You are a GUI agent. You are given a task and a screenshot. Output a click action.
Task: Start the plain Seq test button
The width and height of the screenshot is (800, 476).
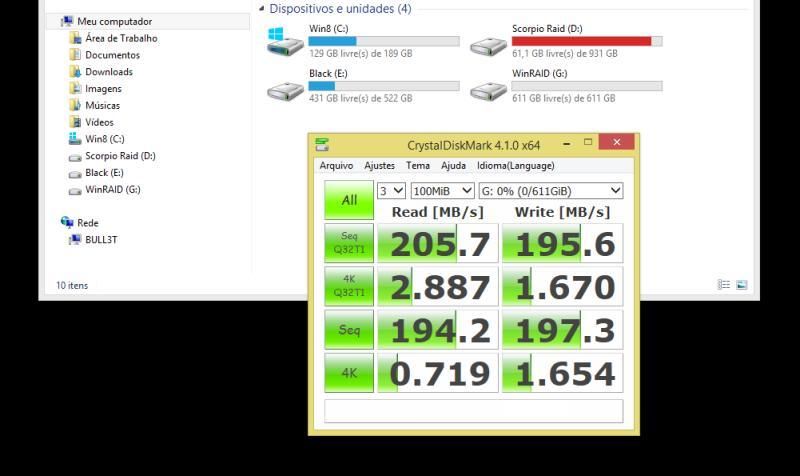[x=349, y=330]
